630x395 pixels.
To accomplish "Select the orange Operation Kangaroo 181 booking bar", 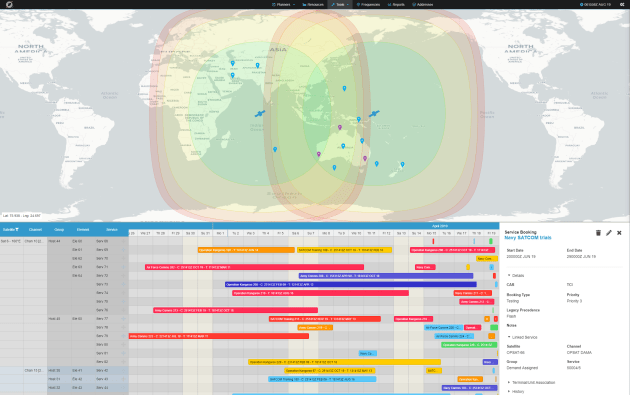I will 246,250.
